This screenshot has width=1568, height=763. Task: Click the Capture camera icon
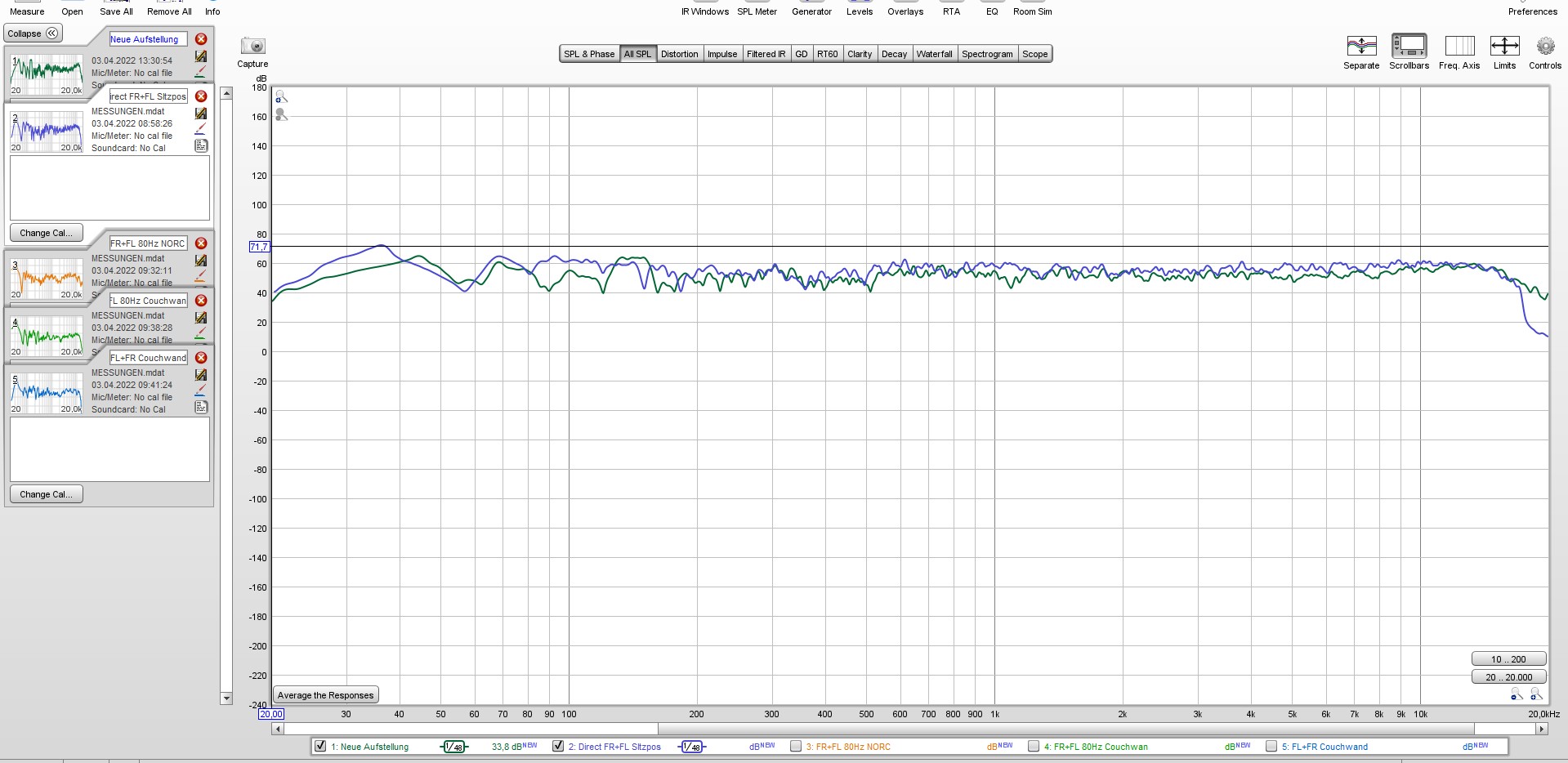pyautogui.click(x=252, y=47)
